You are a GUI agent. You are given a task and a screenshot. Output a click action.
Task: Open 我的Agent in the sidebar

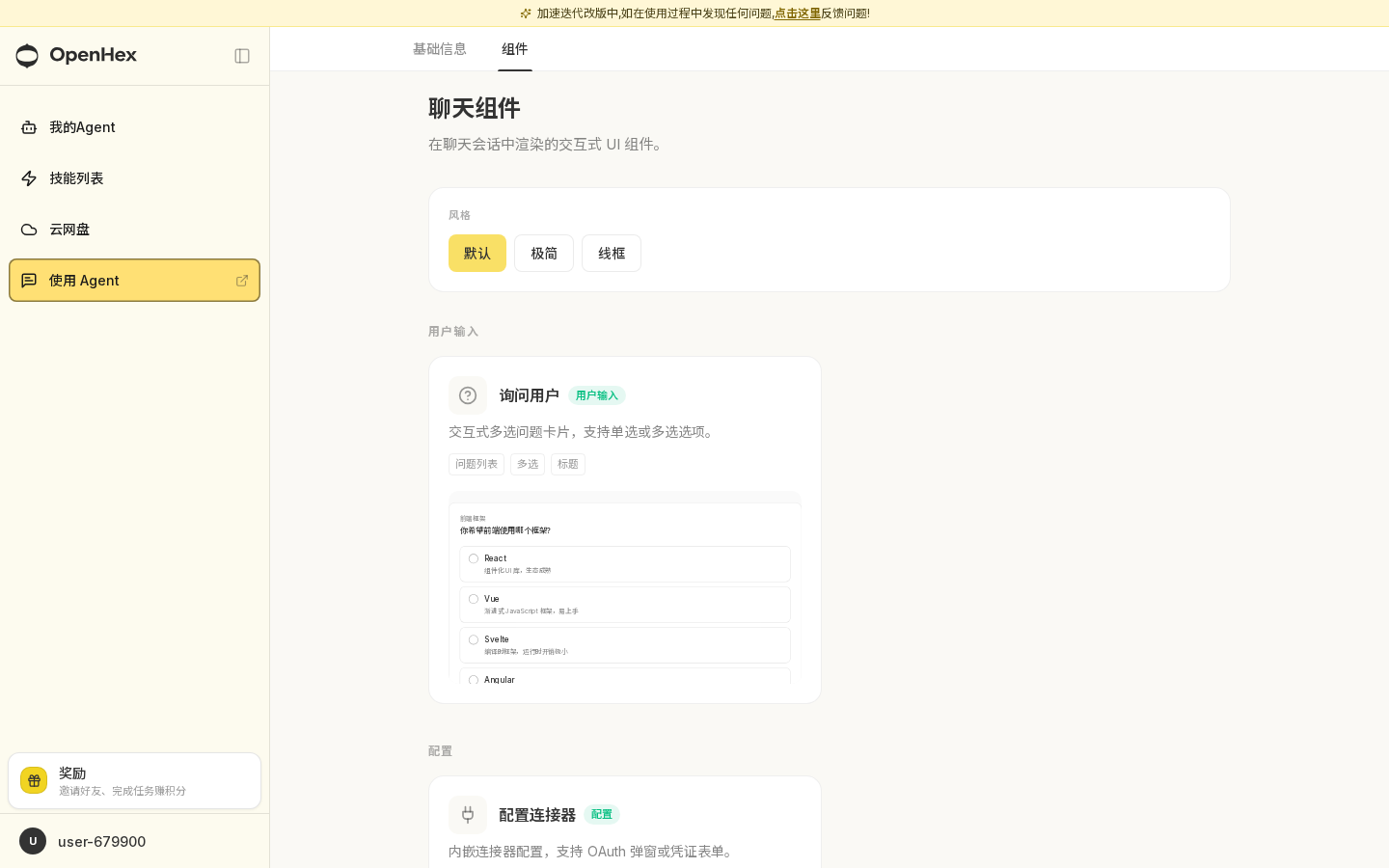(134, 127)
